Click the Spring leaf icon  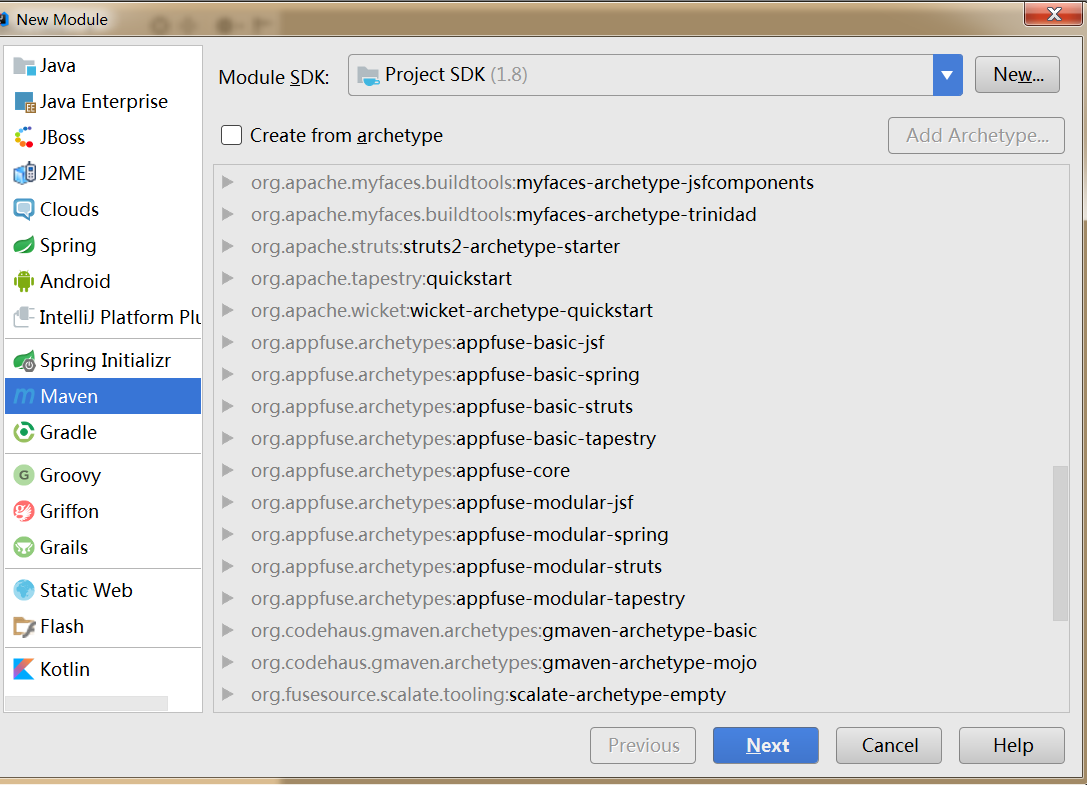(x=24, y=245)
